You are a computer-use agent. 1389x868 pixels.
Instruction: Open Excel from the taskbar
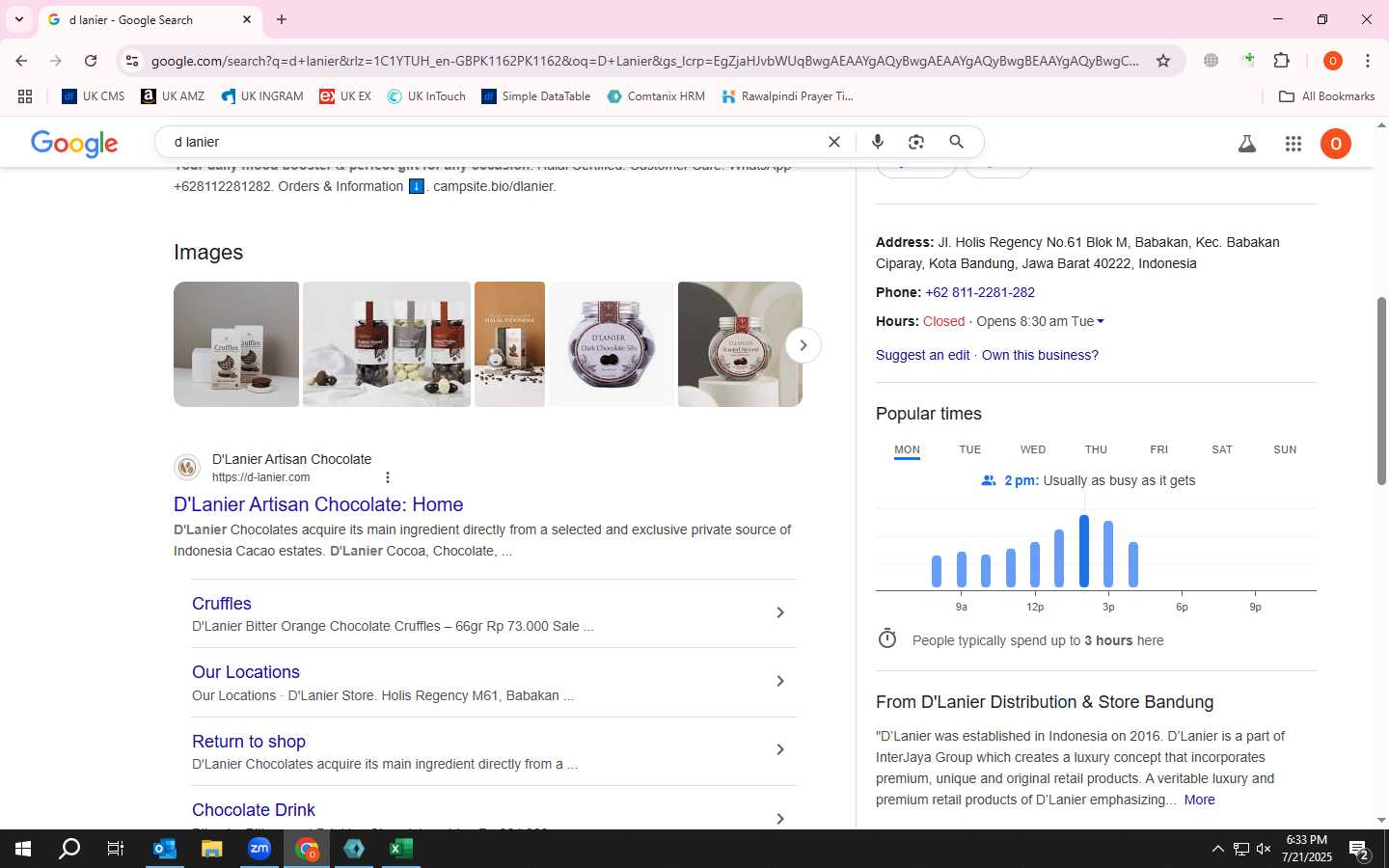[x=401, y=849]
